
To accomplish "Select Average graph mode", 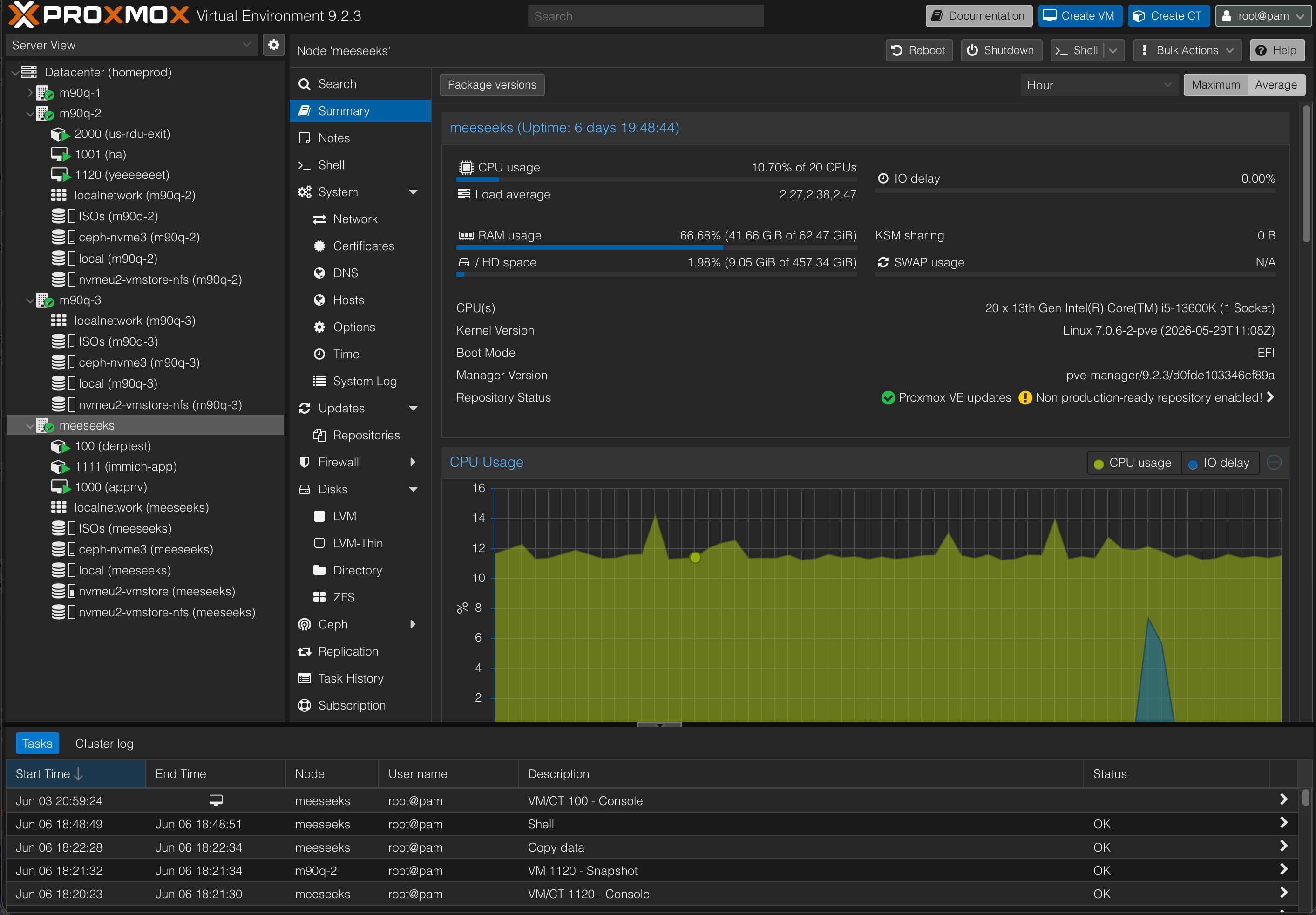I will (x=1276, y=85).
